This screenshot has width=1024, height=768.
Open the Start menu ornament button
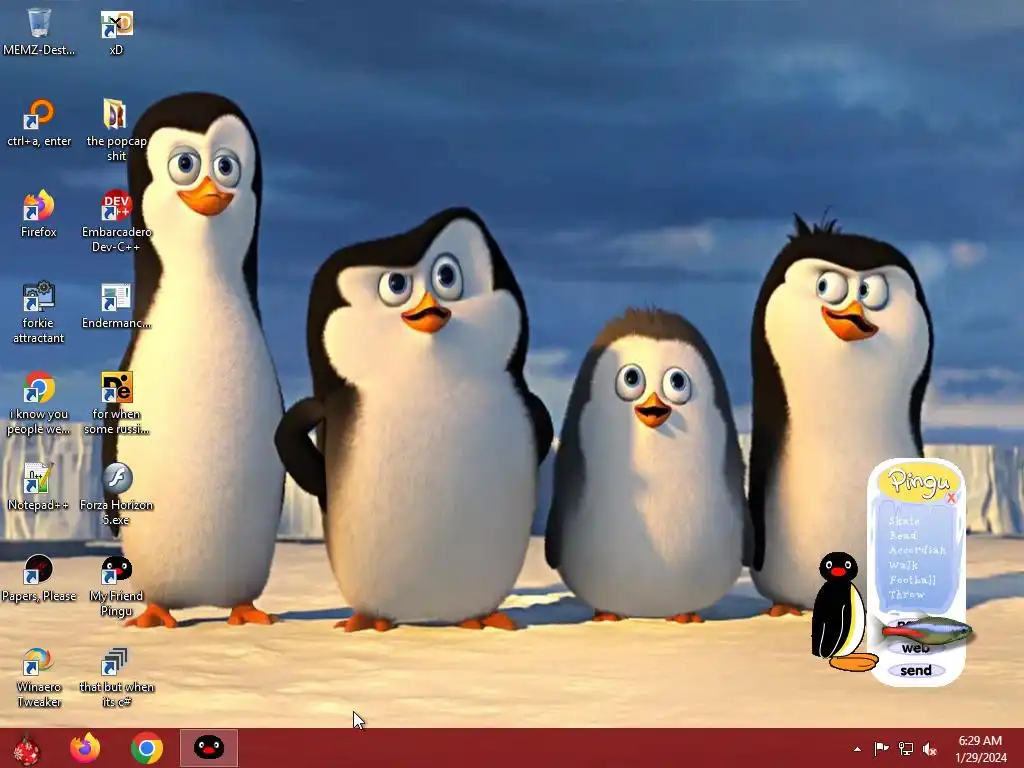[26, 749]
